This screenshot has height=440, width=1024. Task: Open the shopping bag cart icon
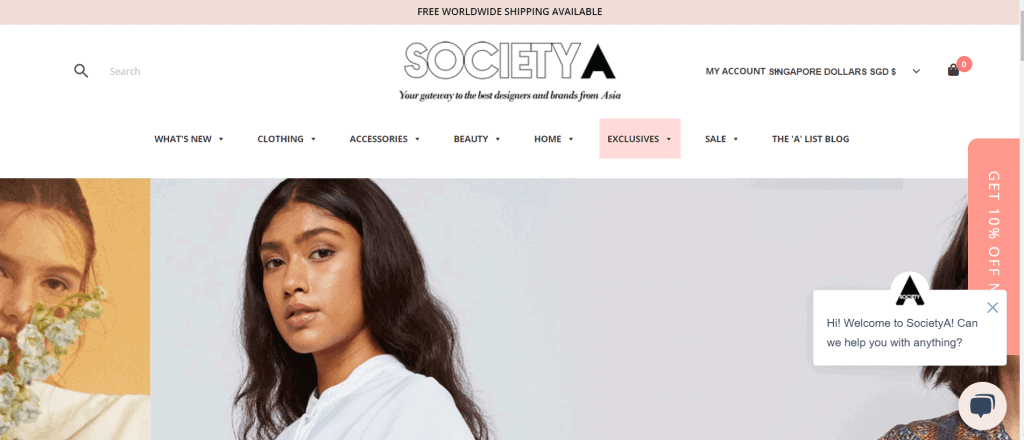coord(953,71)
